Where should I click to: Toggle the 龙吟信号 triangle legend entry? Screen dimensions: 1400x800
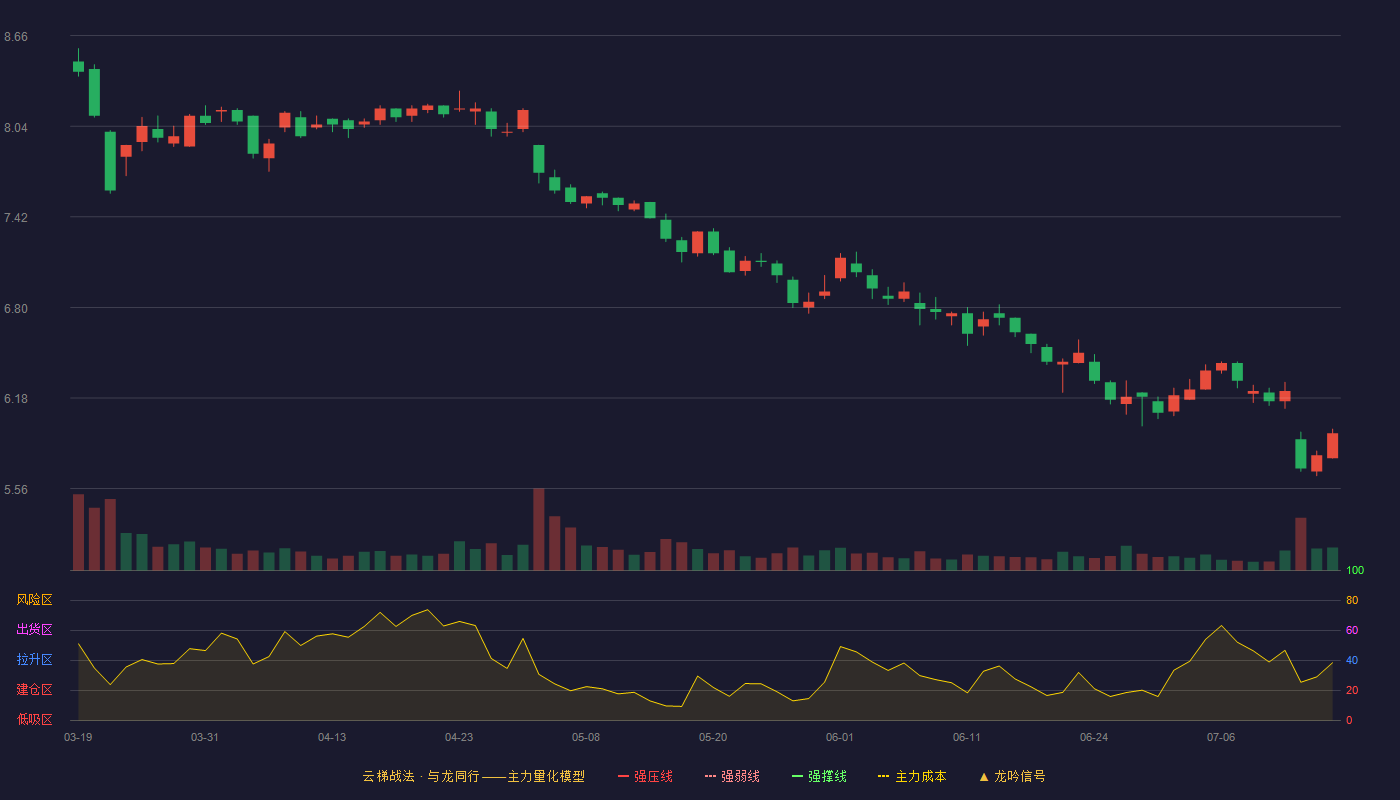coord(1012,776)
